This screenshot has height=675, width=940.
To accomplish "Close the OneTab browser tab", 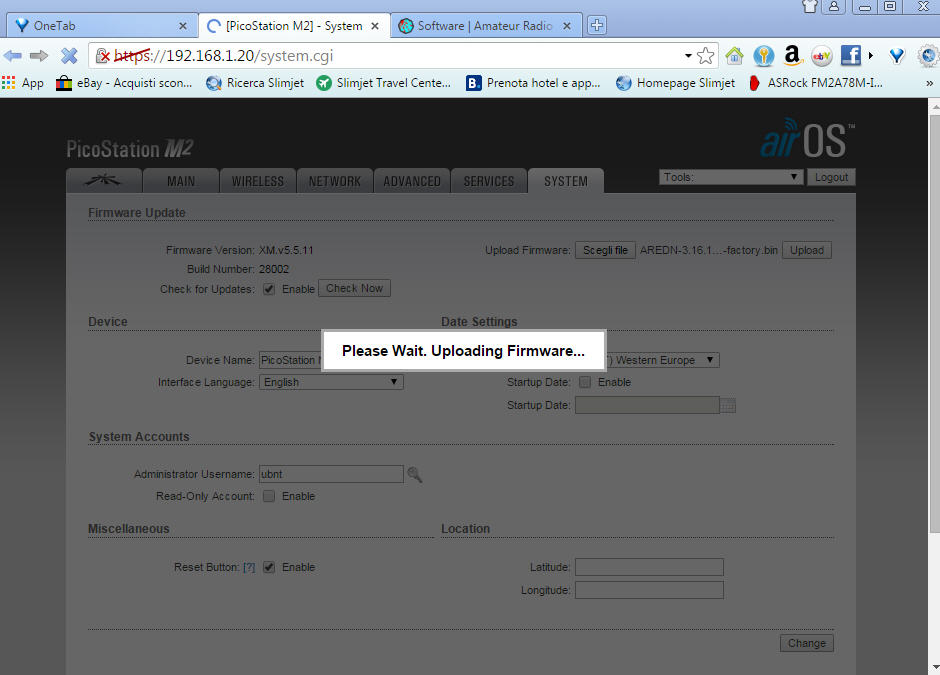I will pyautogui.click(x=183, y=26).
